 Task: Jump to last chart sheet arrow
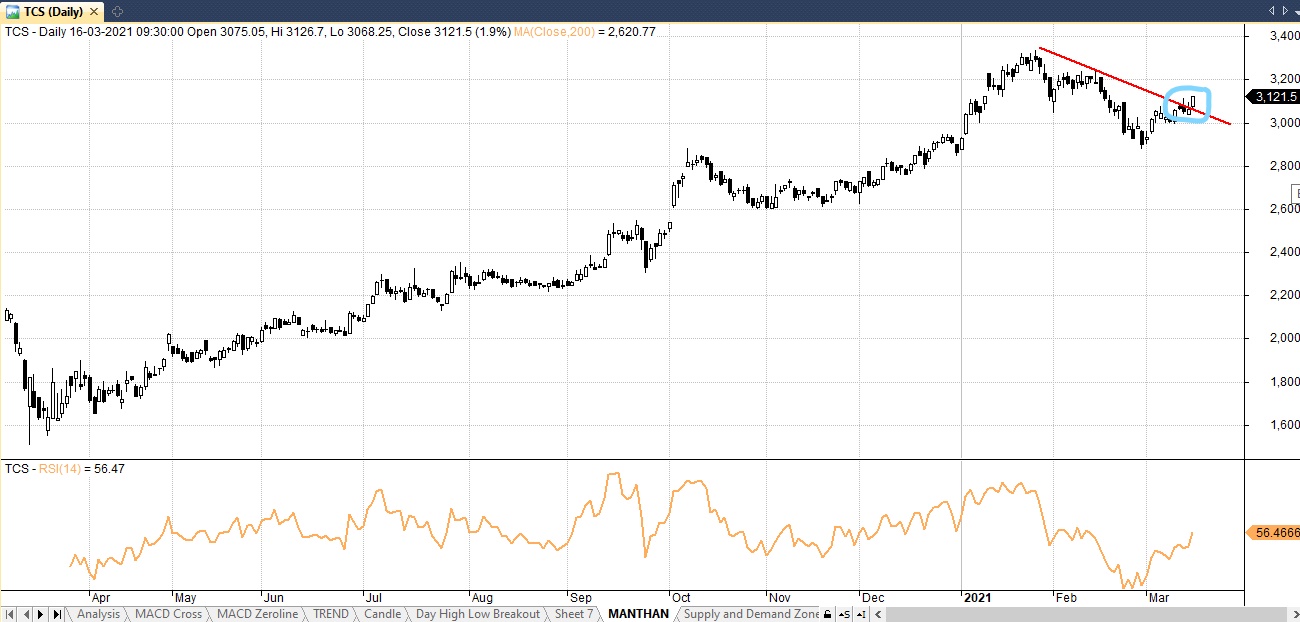pos(58,614)
